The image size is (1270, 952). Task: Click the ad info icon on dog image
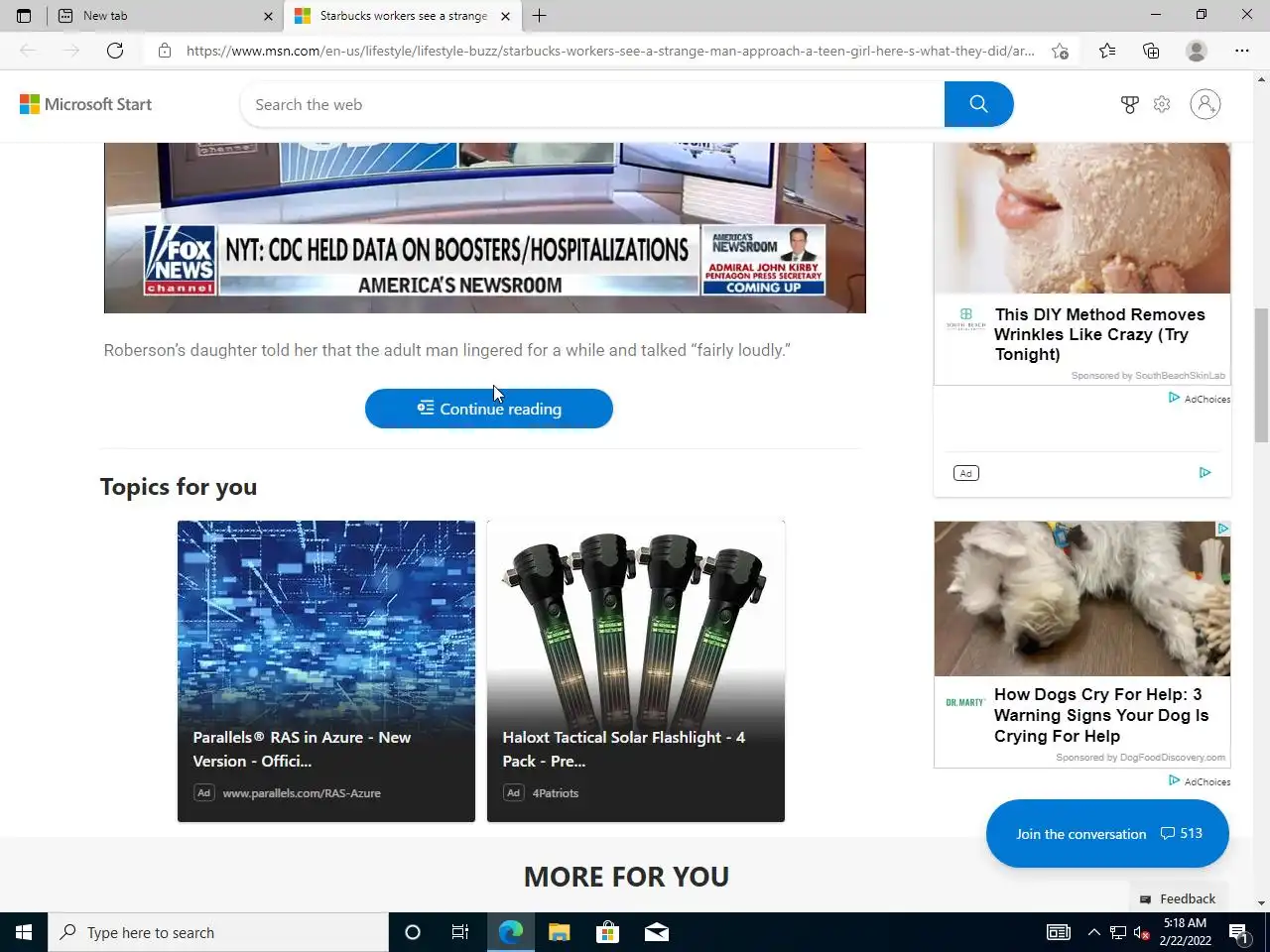(x=1223, y=529)
